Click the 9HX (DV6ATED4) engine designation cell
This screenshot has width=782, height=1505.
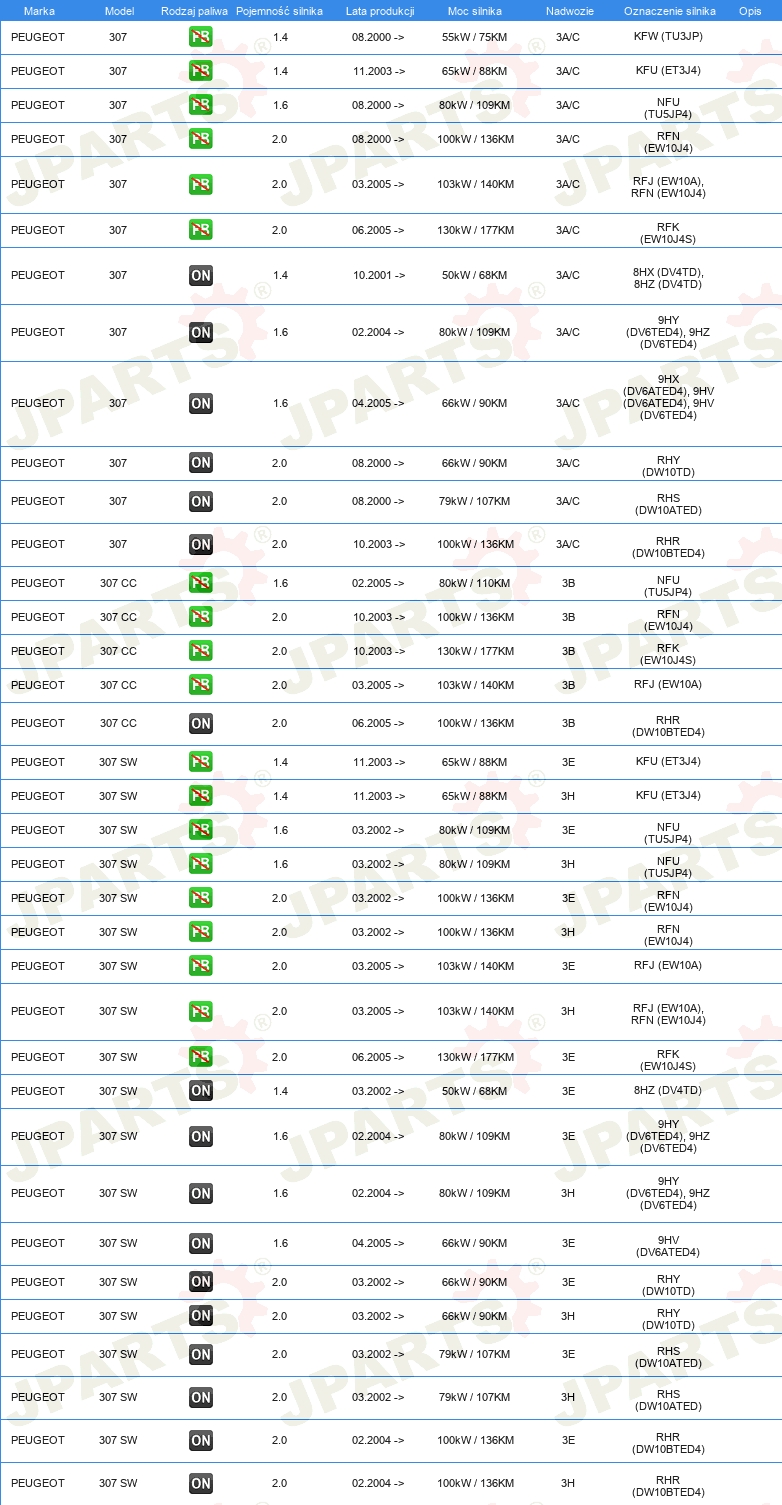[x=669, y=397]
